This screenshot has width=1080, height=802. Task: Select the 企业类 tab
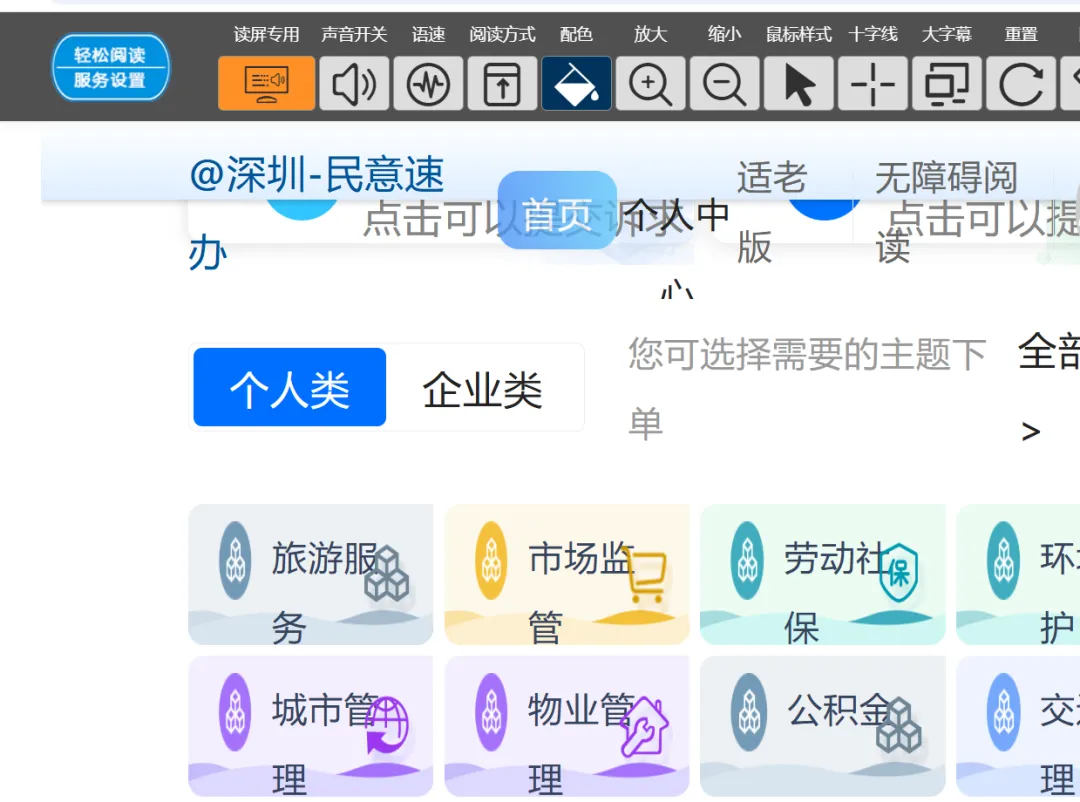point(482,389)
